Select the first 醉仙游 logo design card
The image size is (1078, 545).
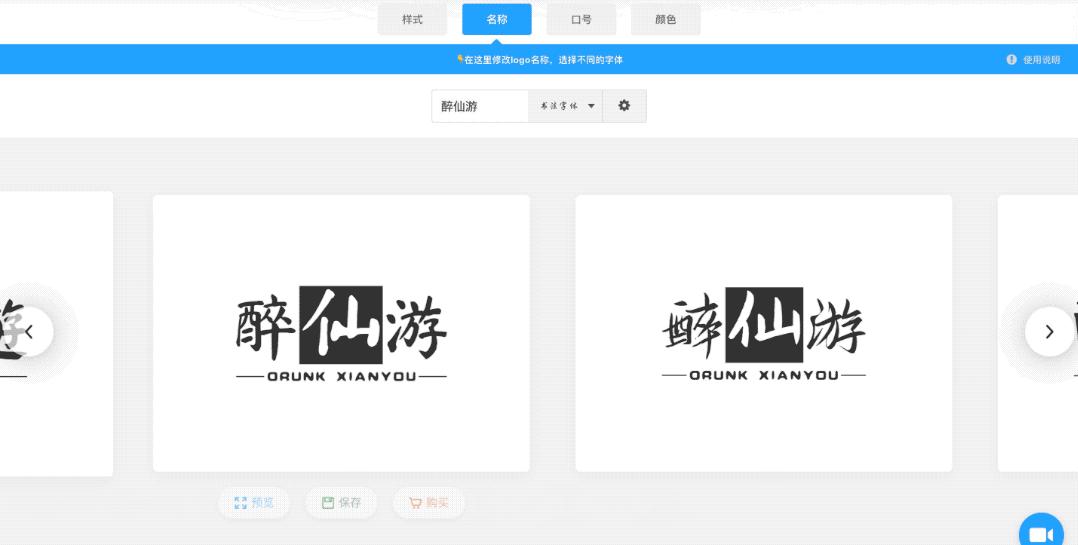pyautogui.click(x=341, y=333)
